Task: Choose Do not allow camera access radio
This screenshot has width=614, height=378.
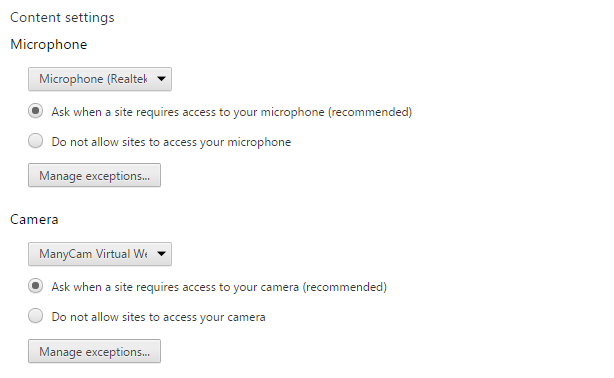Action: 36,316
